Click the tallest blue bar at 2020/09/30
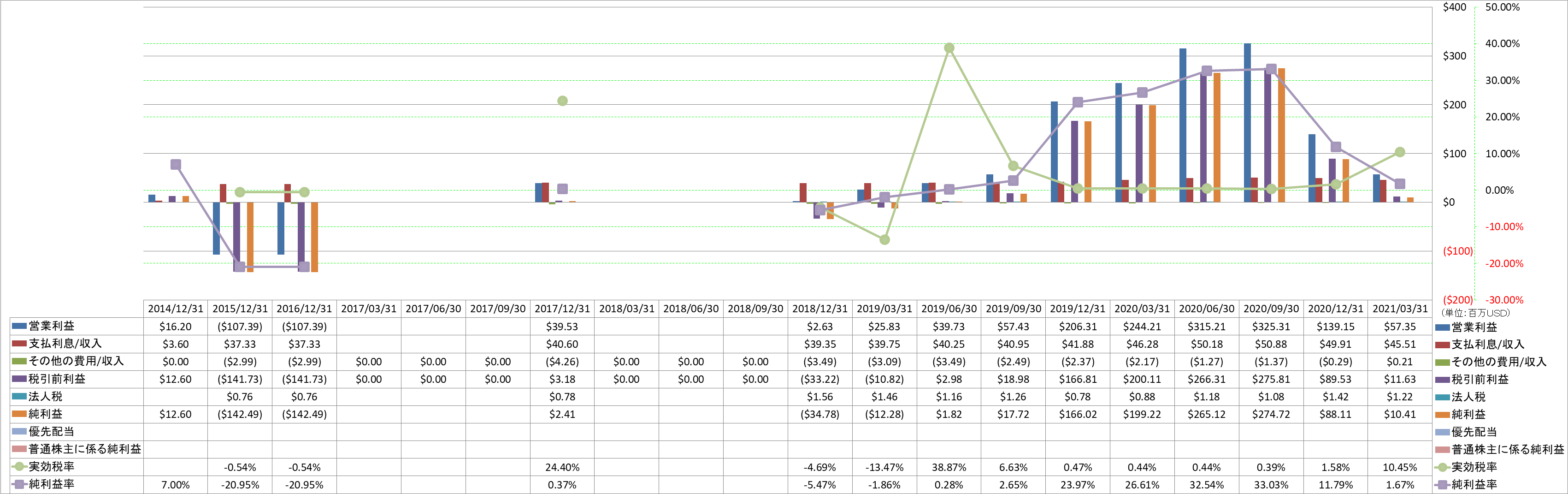 1247,122
